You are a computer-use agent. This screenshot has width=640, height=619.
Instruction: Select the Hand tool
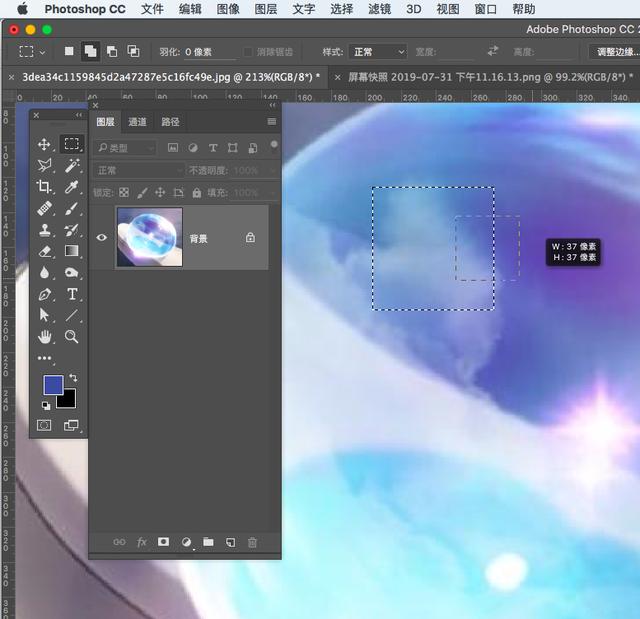pos(44,336)
